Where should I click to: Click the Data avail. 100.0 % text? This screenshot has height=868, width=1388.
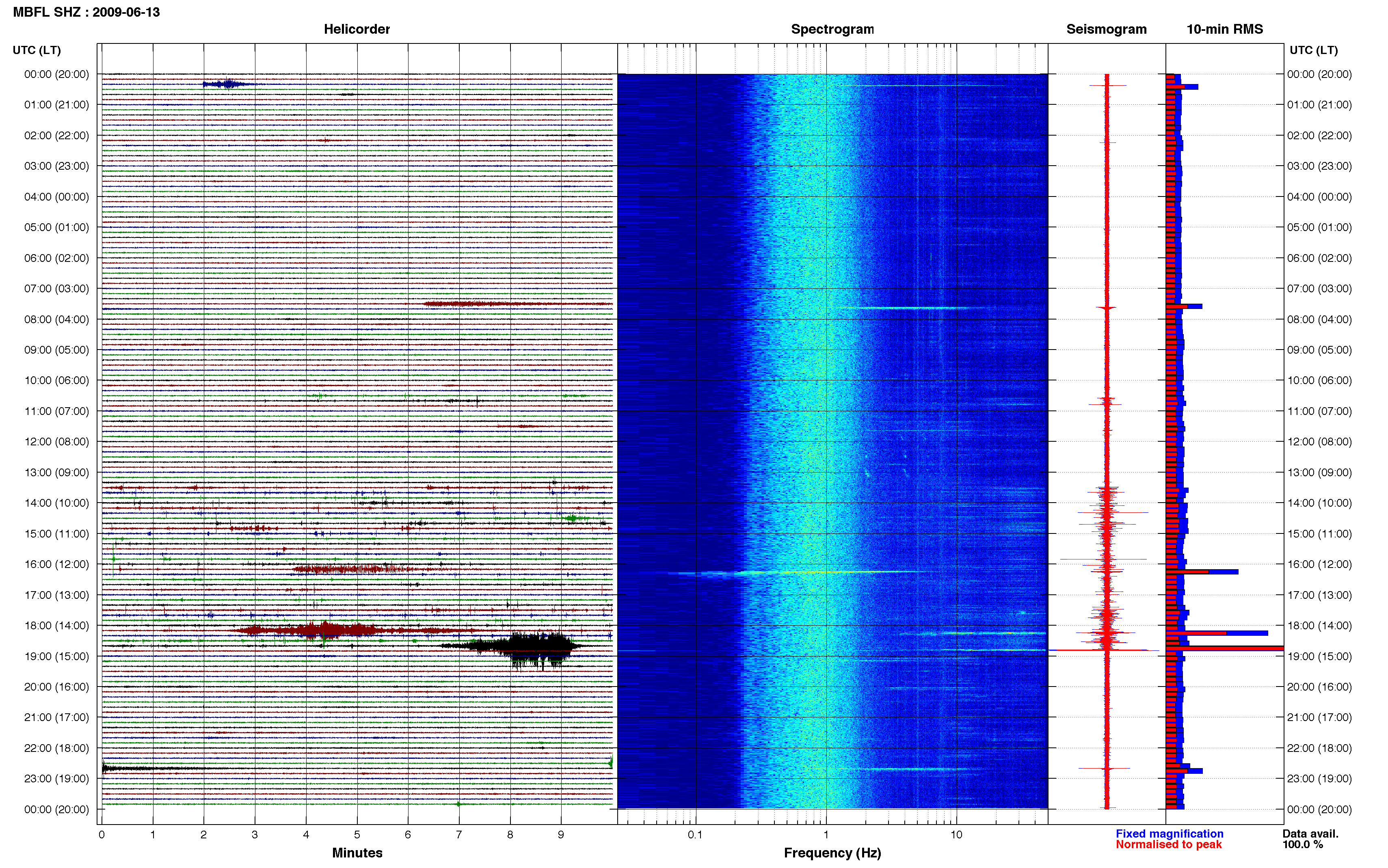click(x=1310, y=839)
